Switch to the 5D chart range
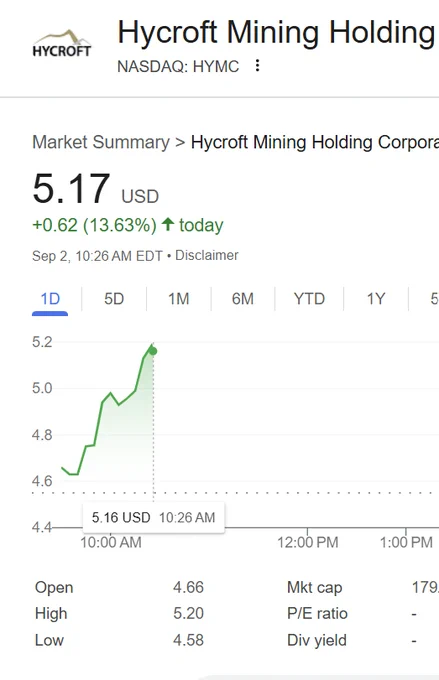439x680 pixels. (114, 299)
